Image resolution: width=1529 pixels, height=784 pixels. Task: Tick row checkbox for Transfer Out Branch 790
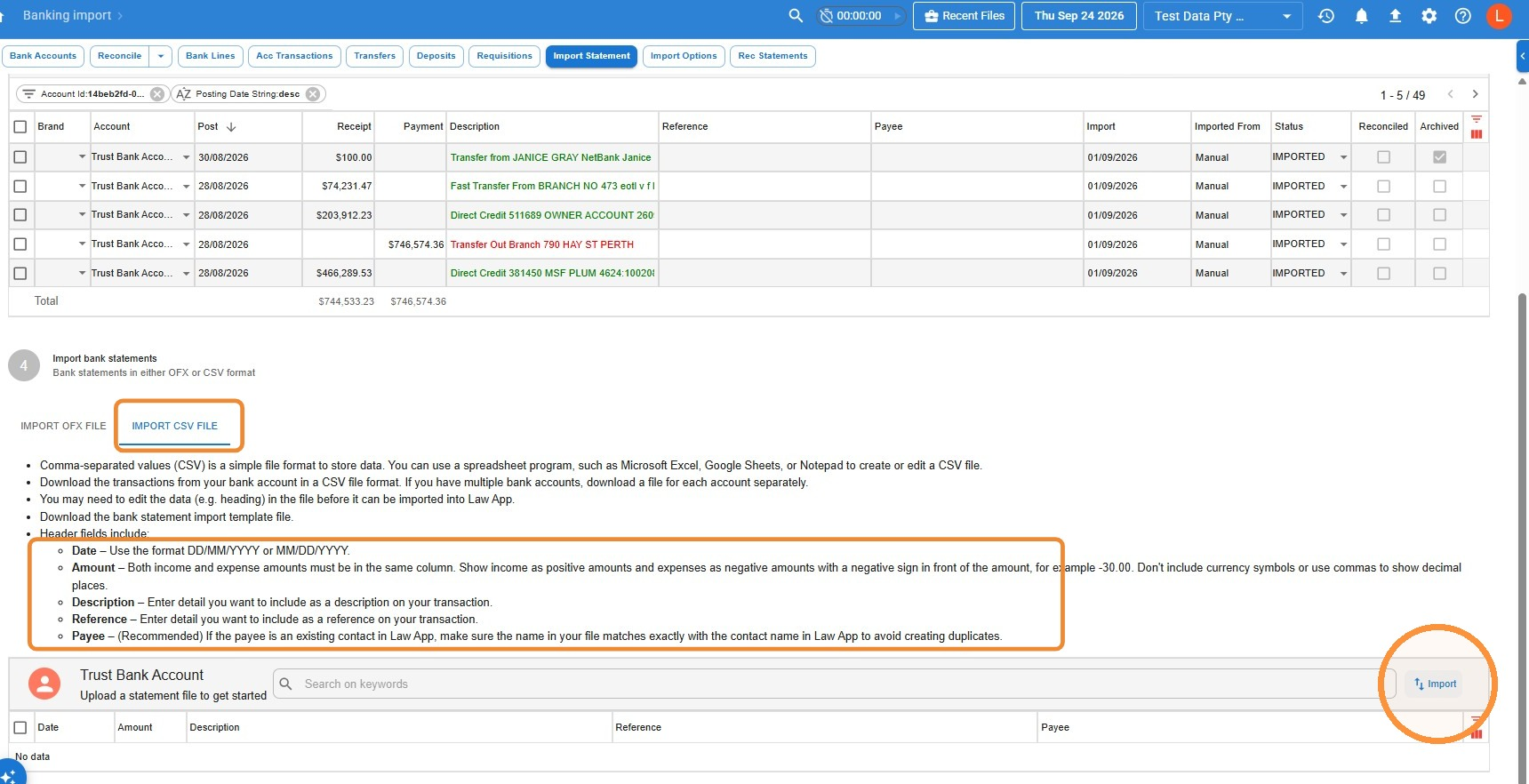coord(20,244)
